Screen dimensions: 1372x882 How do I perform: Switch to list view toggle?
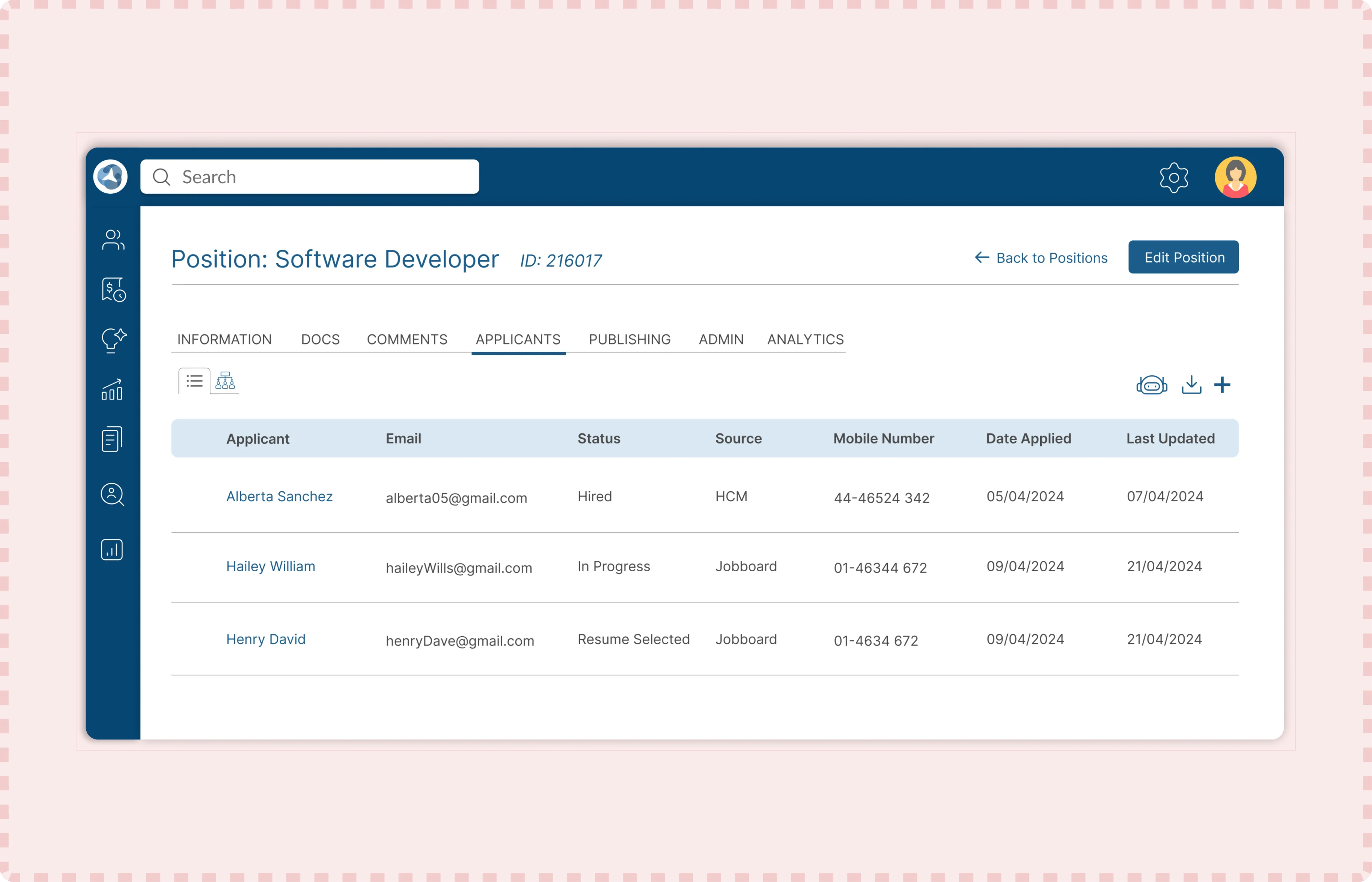[194, 381]
